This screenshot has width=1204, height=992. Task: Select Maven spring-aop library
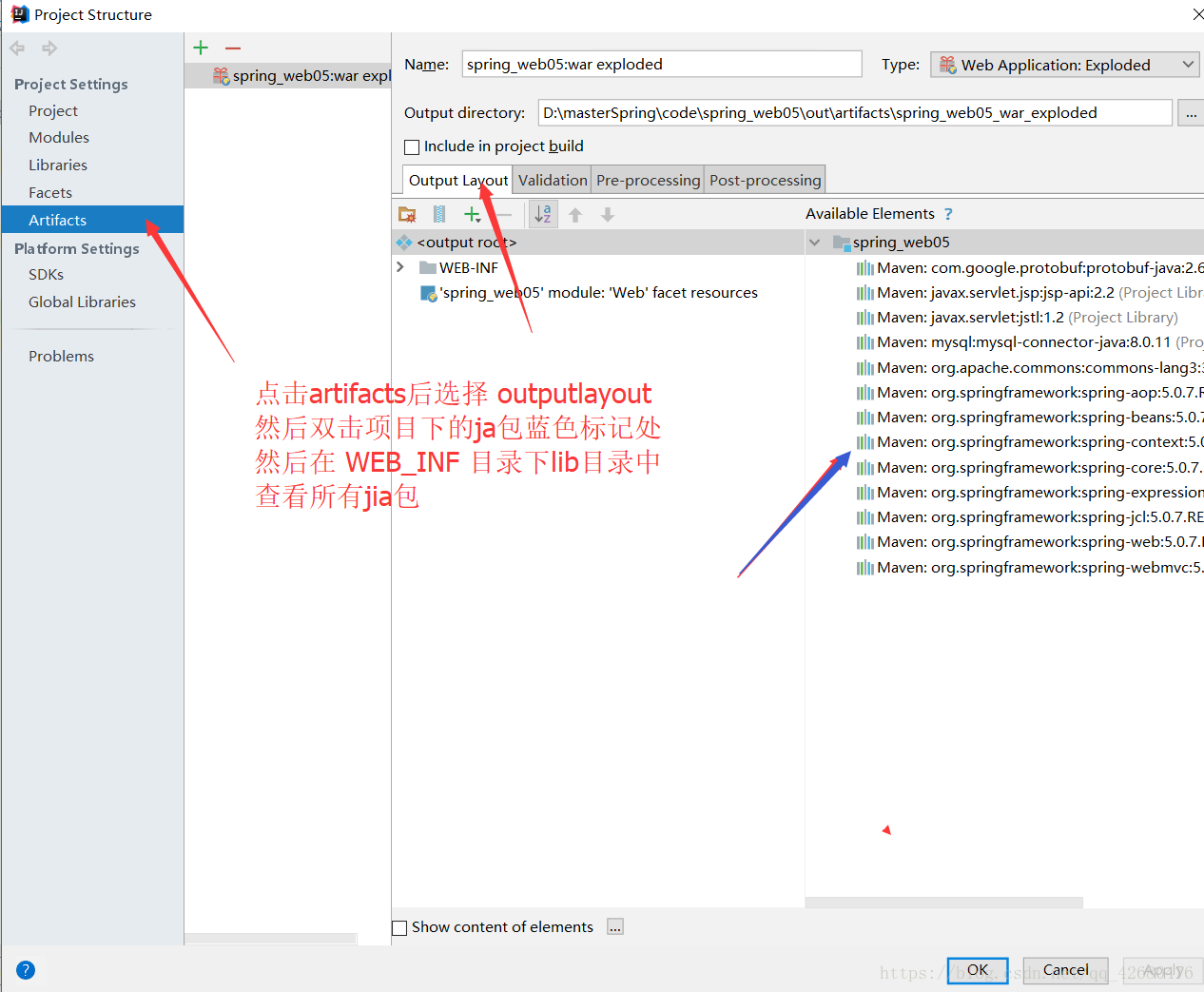[x=1029, y=393]
